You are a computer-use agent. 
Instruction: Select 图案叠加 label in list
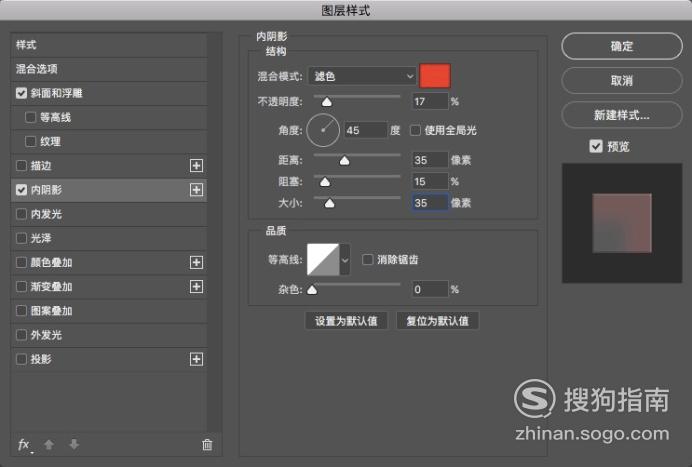[51, 311]
